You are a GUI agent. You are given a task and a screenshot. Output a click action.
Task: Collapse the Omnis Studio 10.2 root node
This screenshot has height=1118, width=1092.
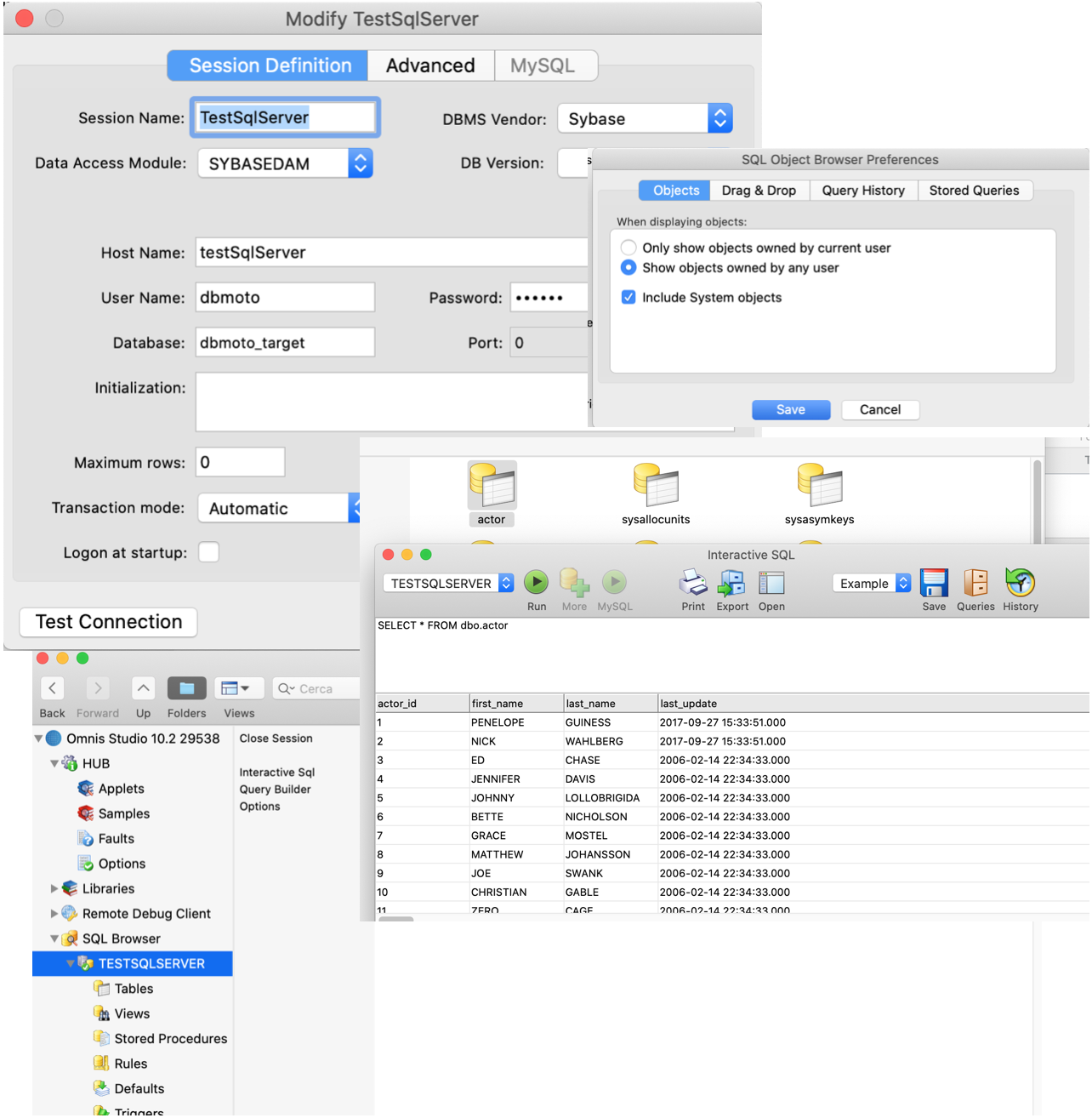(38, 739)
